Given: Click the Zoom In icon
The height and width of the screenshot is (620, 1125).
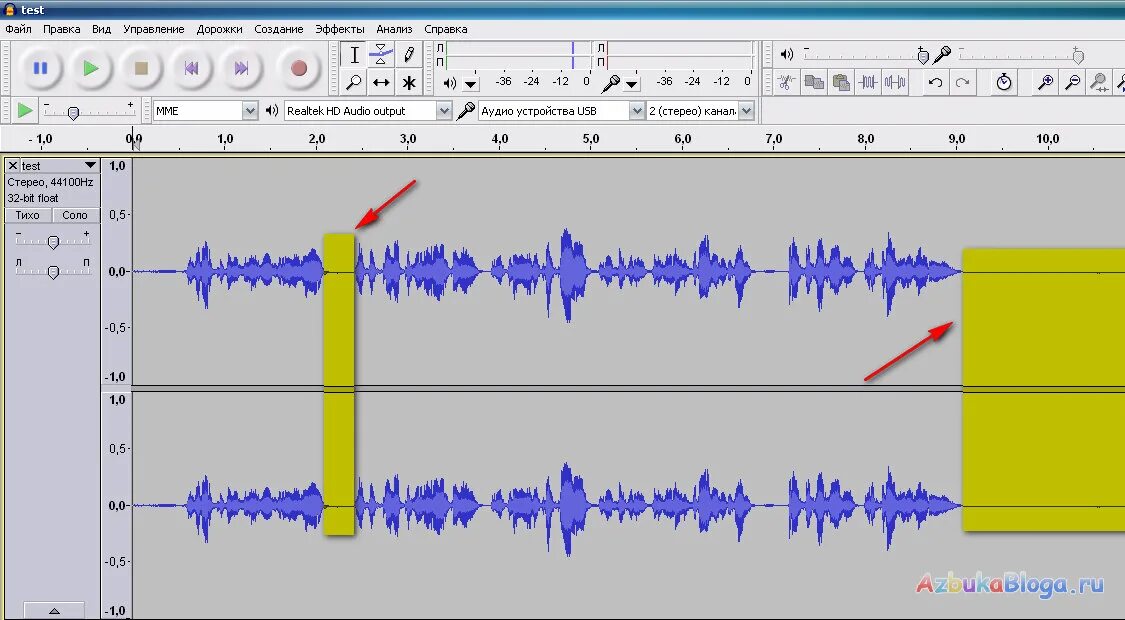Looking at the screenshot, I should (x=1045, y=83).
